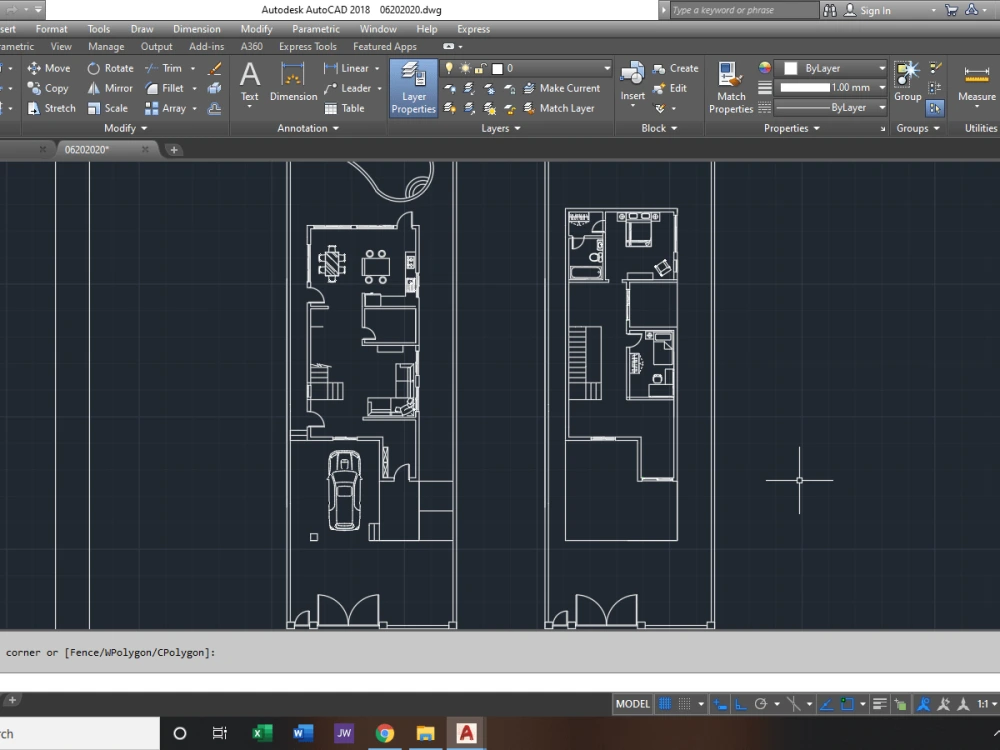Open Insert block tool
Image resolution: width=1000 pixels, height=750 pixels.
tap(633, 82)
